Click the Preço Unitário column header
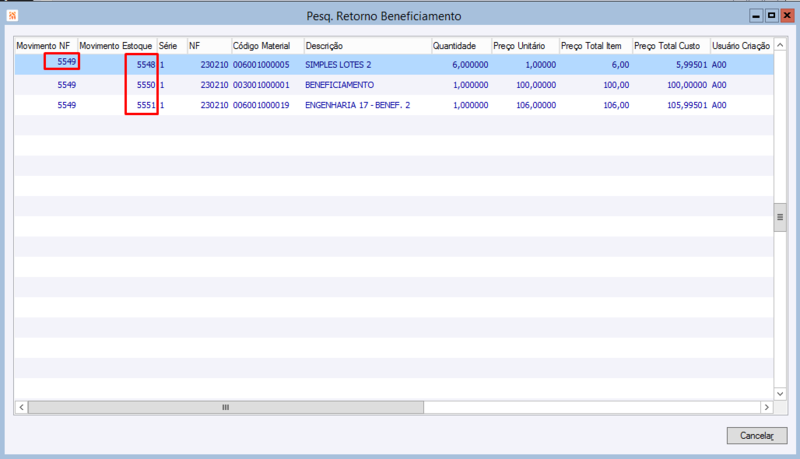 525,46
